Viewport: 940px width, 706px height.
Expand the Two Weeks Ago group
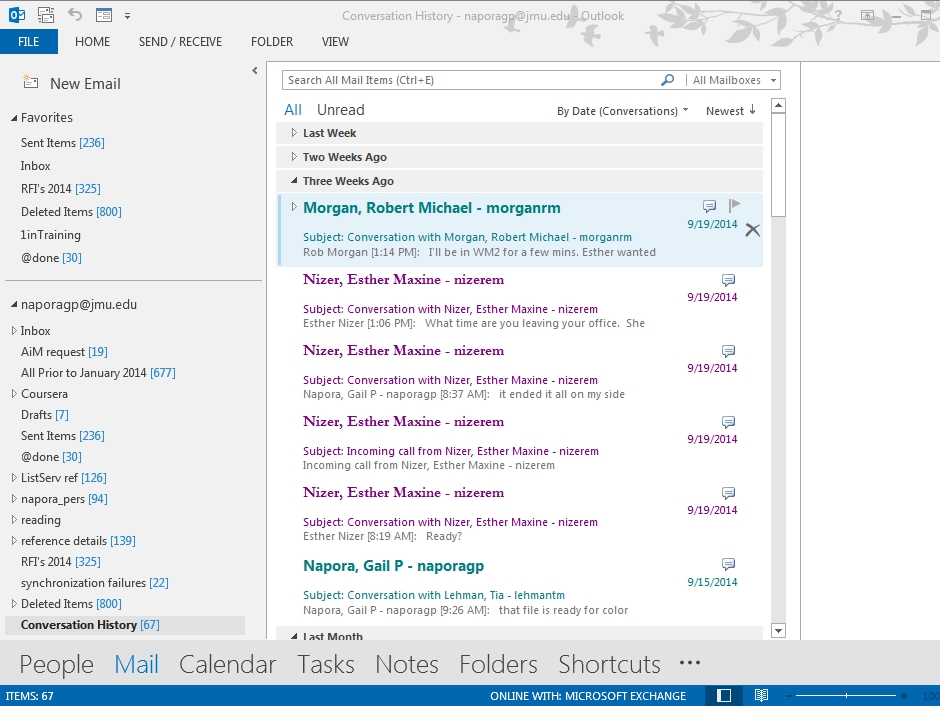294,157
